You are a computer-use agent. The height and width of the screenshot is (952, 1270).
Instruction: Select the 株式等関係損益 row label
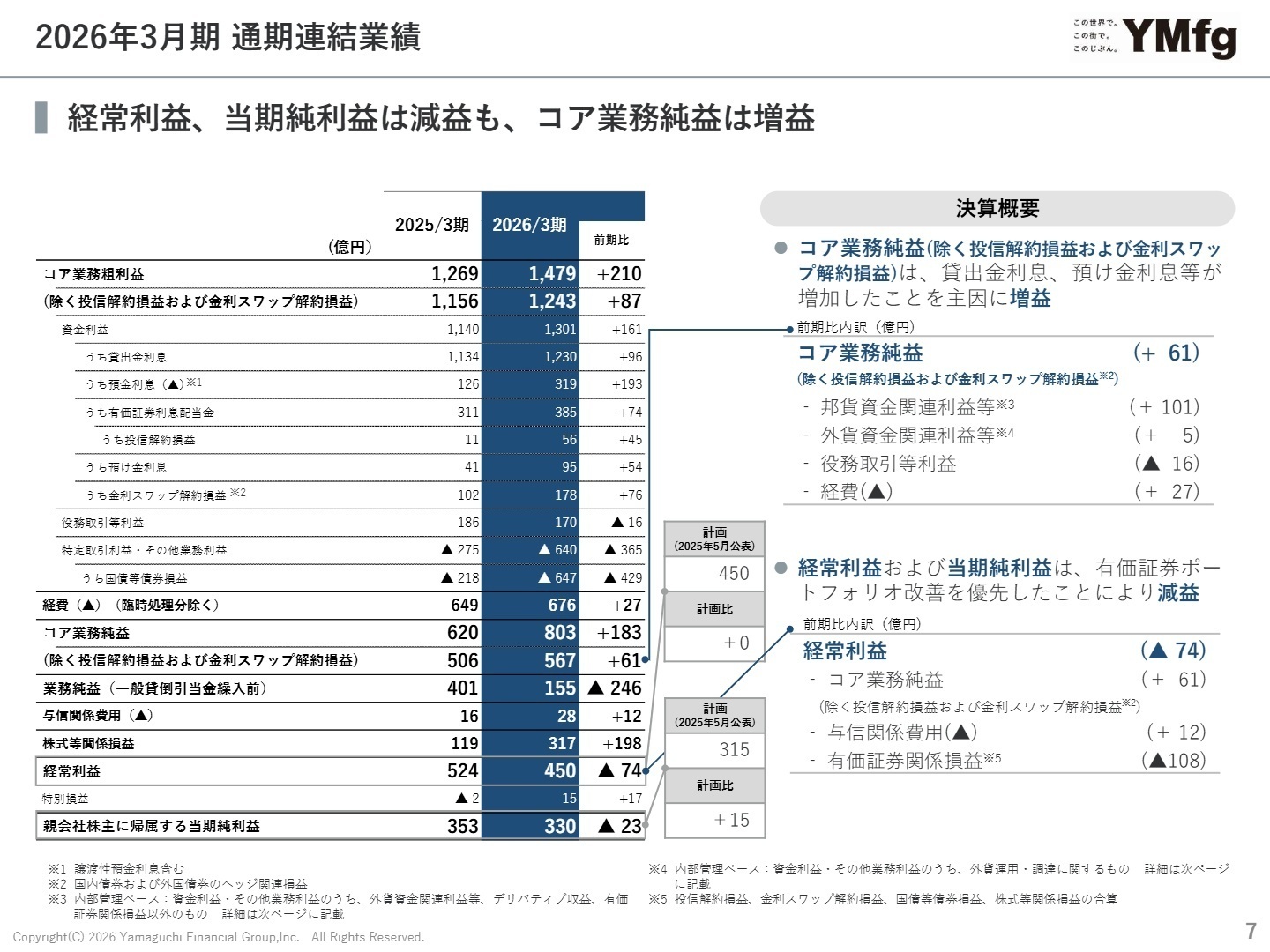[x=88, y=744]
